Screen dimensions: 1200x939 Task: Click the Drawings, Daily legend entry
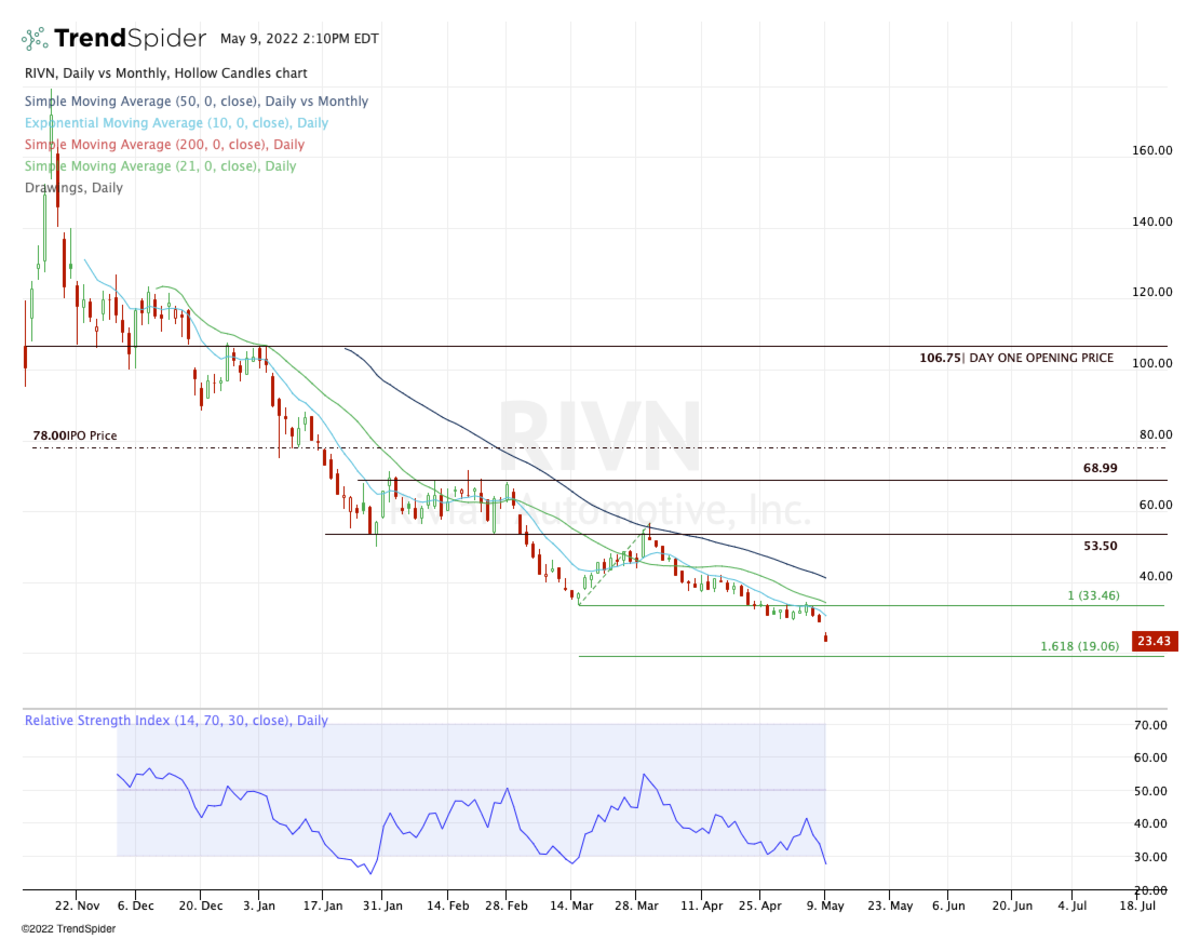[74, 188]
